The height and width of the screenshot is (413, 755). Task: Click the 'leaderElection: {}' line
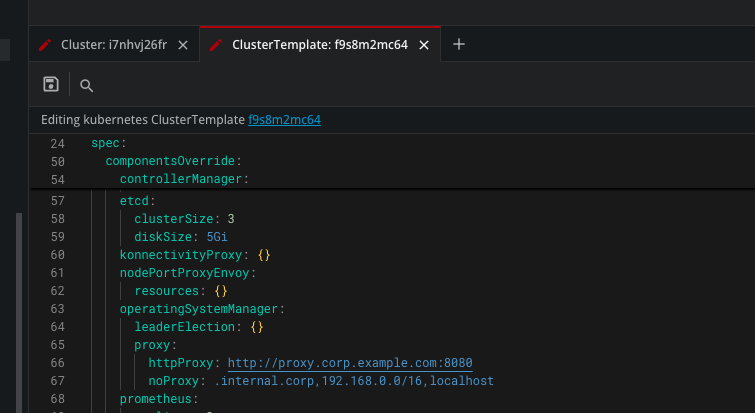(x=199, y=327)
